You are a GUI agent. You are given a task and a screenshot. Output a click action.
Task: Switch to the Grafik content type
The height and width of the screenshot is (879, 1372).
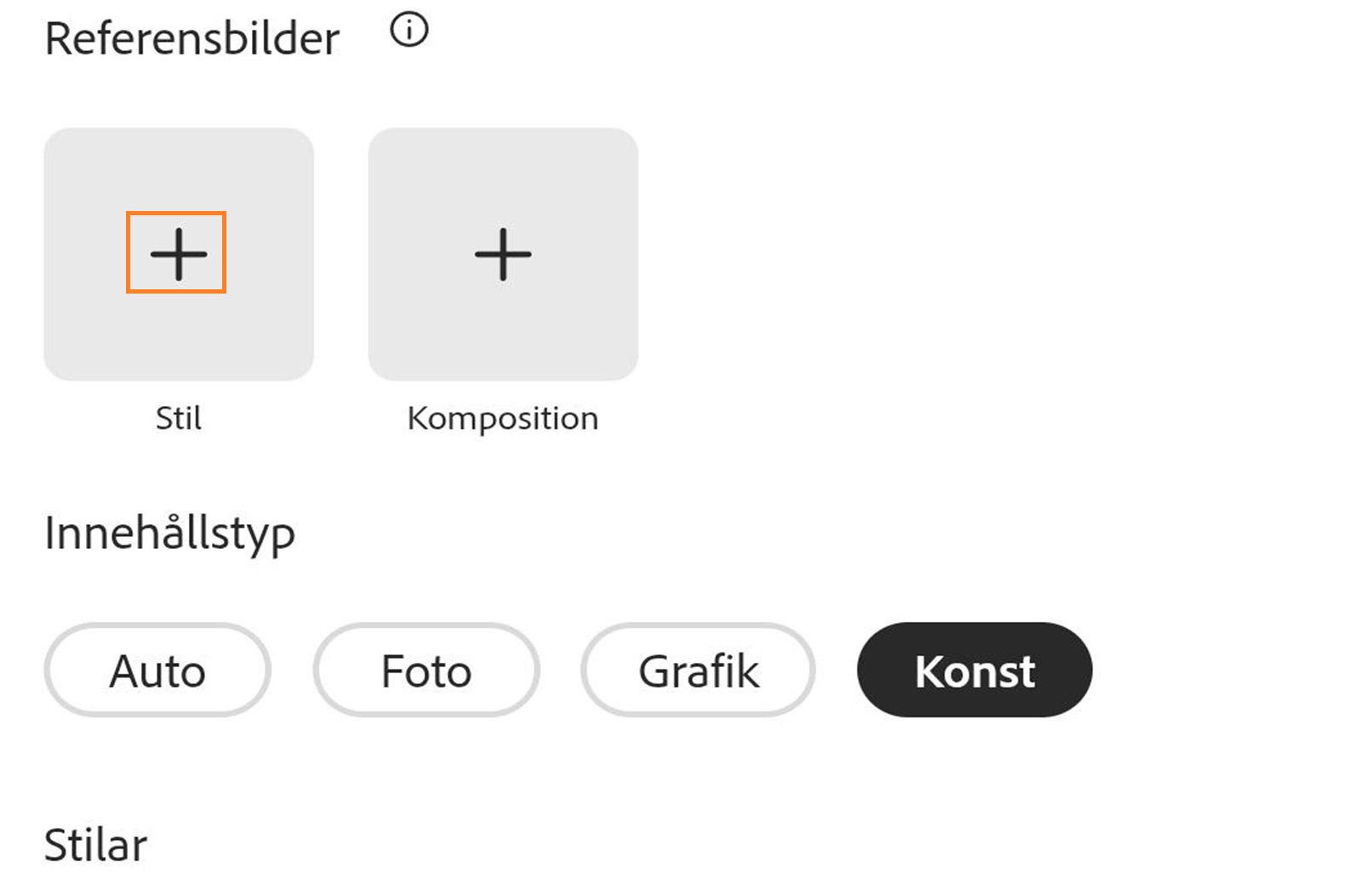pos(698,670)
